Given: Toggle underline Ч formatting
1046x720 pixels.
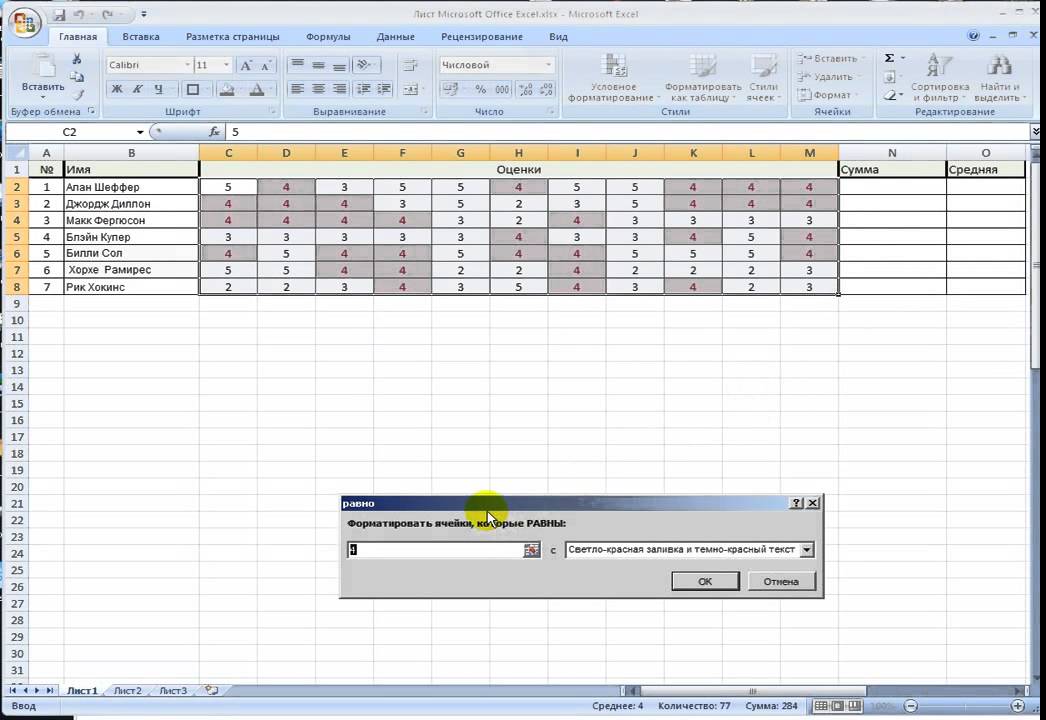Looking at the screenshot, I should point(159,89).
